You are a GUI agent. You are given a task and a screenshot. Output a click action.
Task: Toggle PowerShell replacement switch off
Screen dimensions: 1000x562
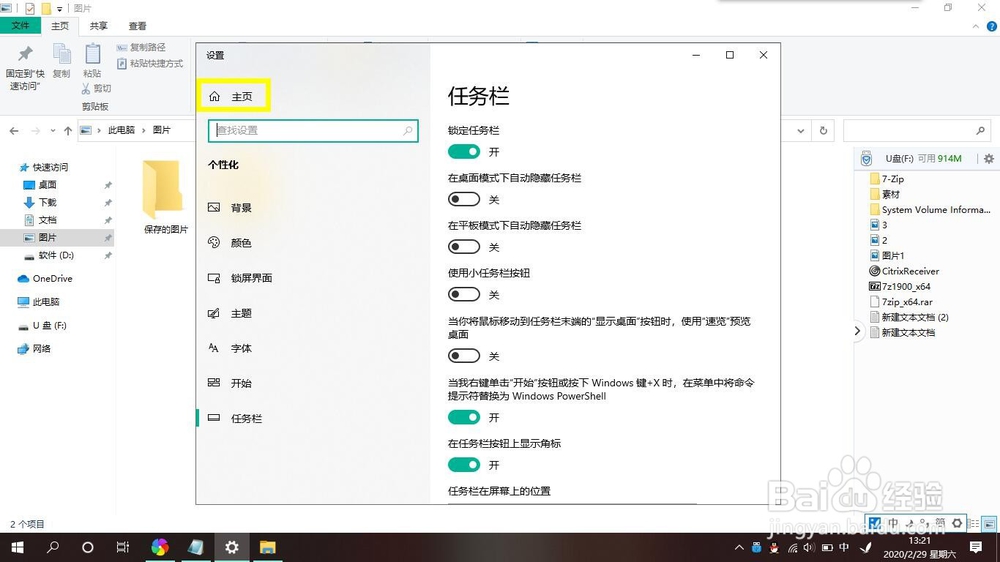pyautogui.click(x=464, y=417)
